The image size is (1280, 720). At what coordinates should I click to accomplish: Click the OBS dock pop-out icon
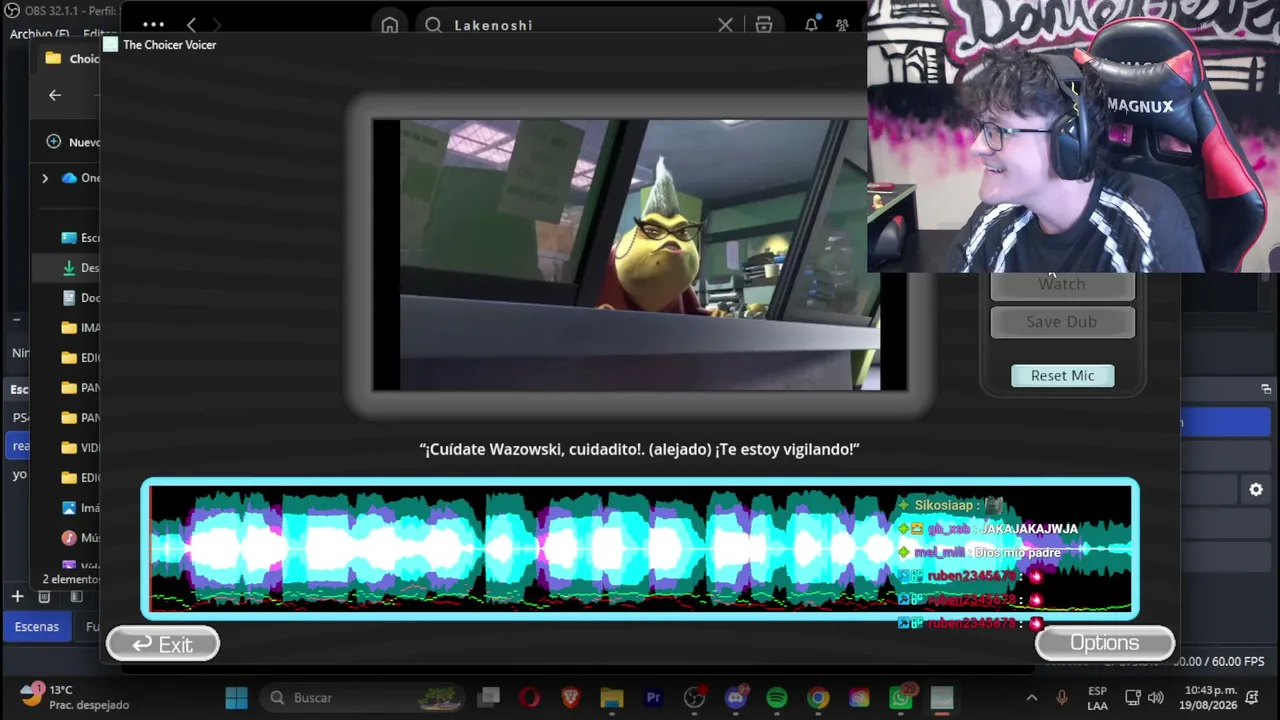pyautogui.click(x=1266, y=389)
